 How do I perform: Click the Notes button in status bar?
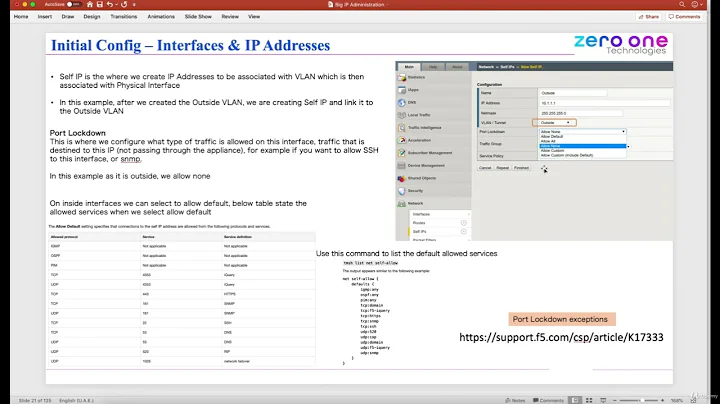(515, 400)
